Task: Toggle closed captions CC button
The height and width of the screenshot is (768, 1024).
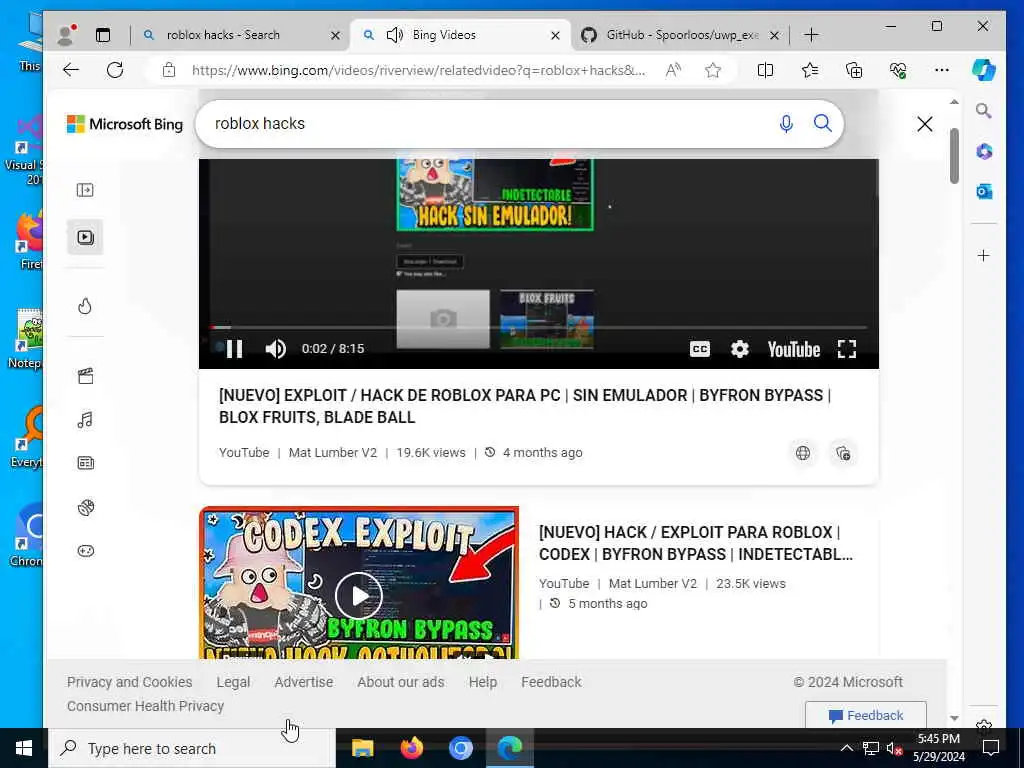Action: [699, 349]
